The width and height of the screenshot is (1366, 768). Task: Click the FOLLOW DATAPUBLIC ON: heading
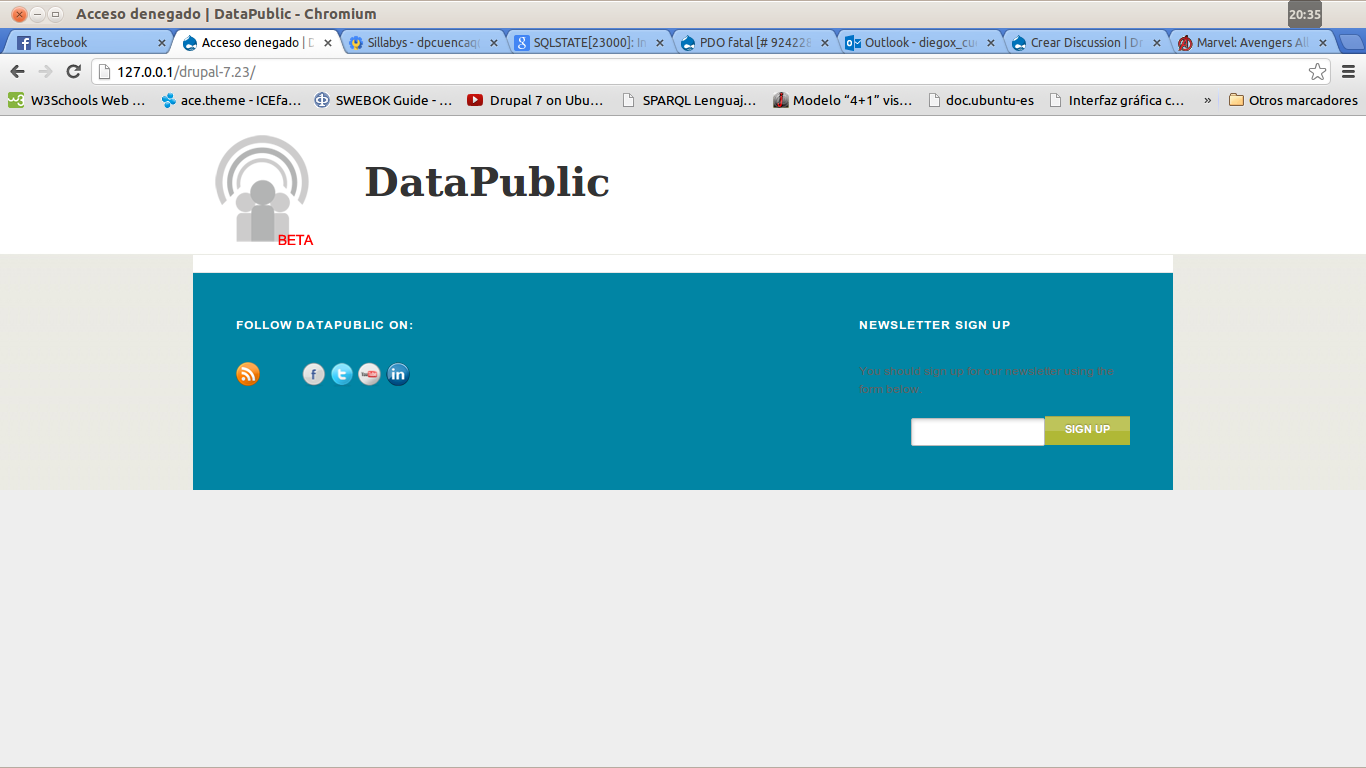[x=325, y=325]
